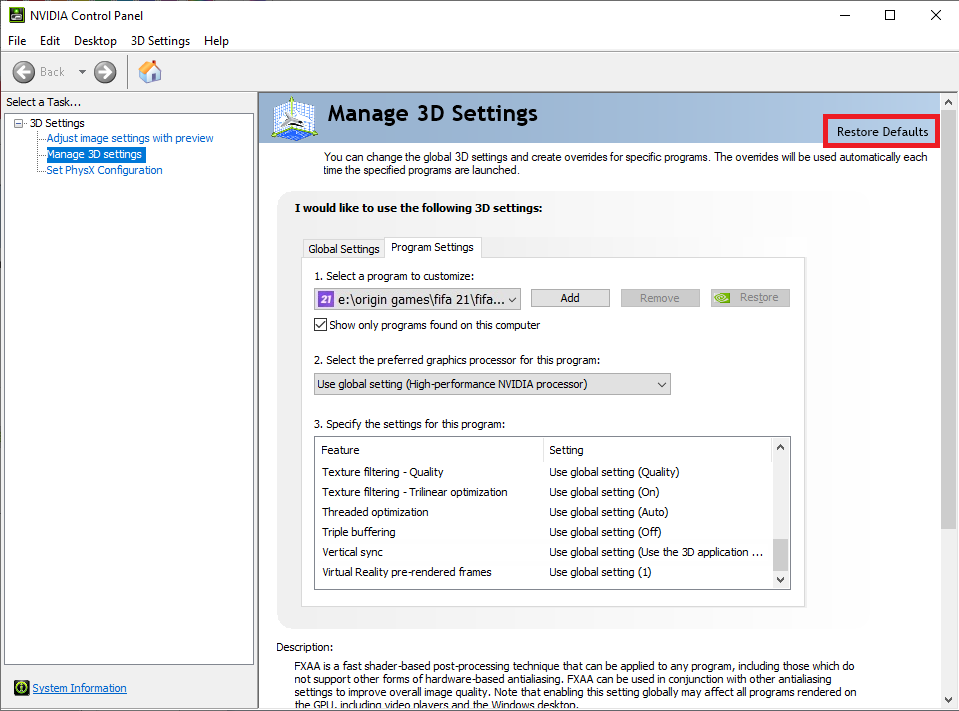The image size is (959, 711).
Task: Click Vertical sync's Use the 3D application value
Action: click(x=656, y=552)
